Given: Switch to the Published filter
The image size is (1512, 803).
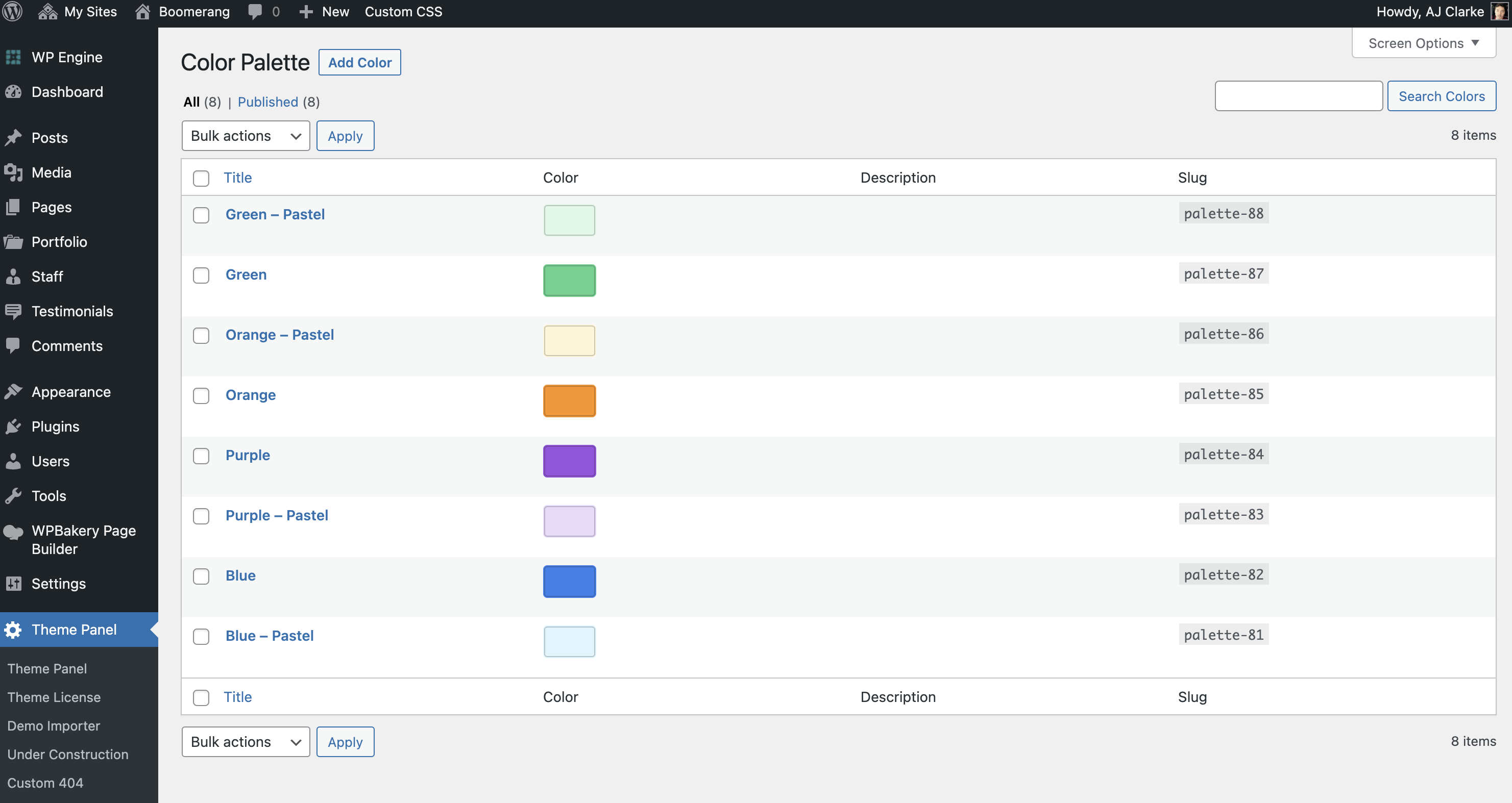Looking at the screenshot, I should click(x=267, y=102).
